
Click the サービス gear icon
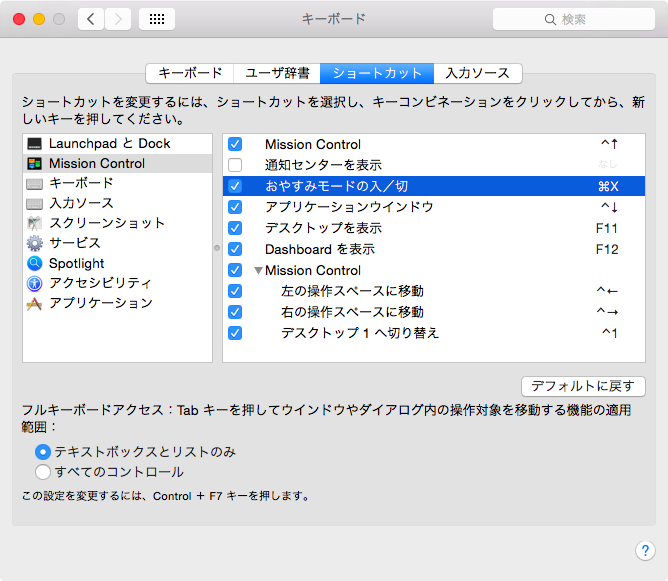35,243
